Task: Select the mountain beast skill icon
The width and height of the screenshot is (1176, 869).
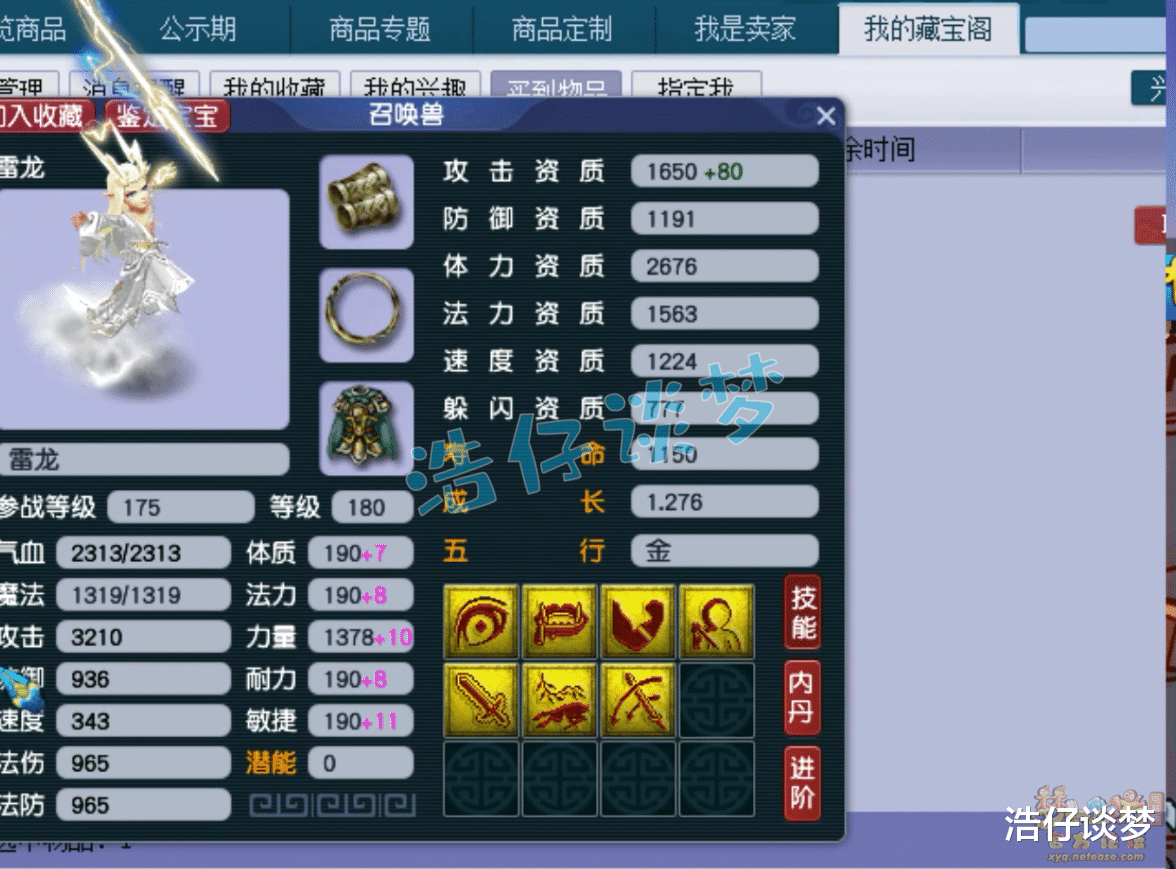Action: point(560,700)
